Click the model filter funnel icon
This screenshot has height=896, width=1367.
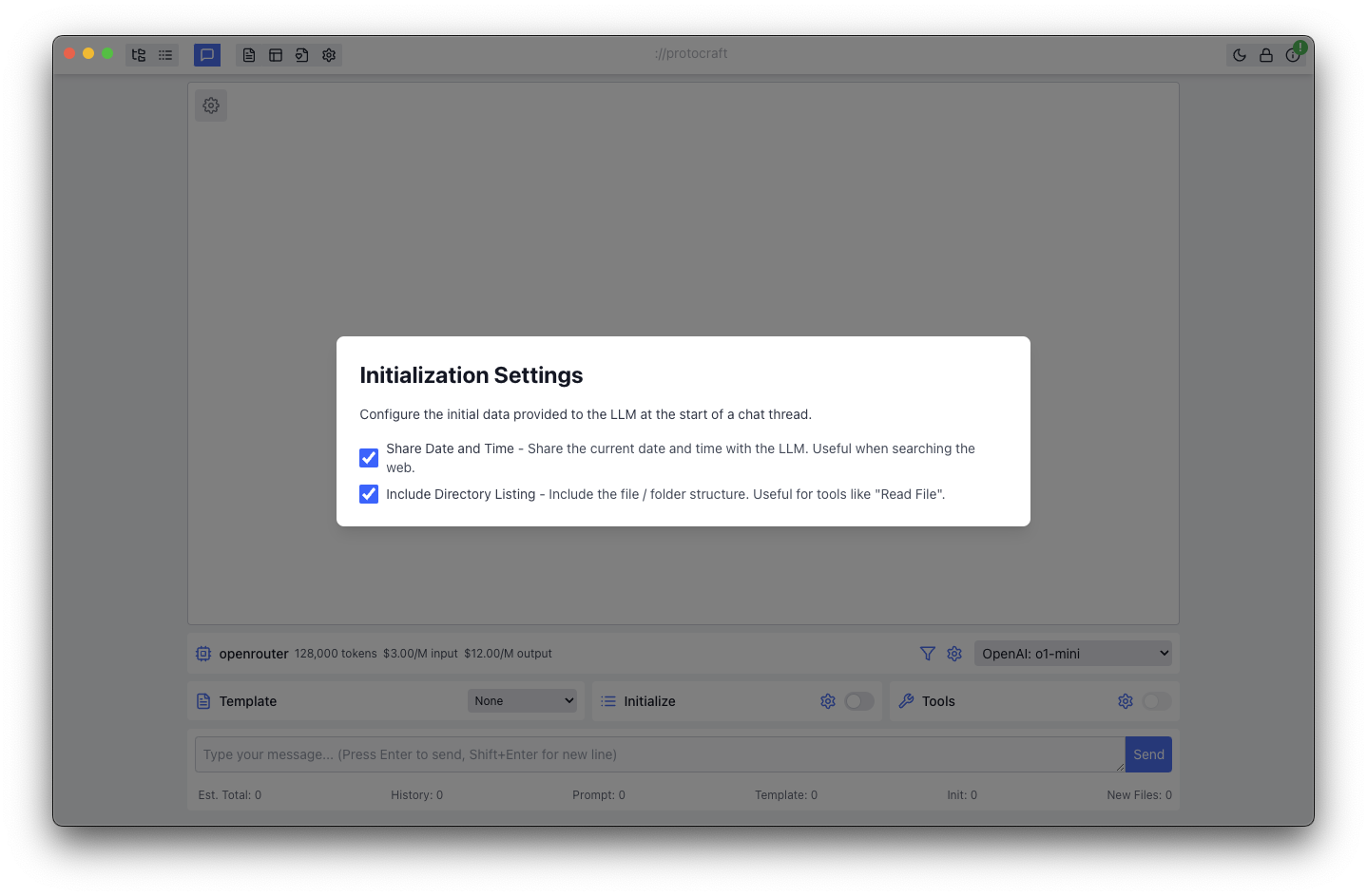coord(928,654)
